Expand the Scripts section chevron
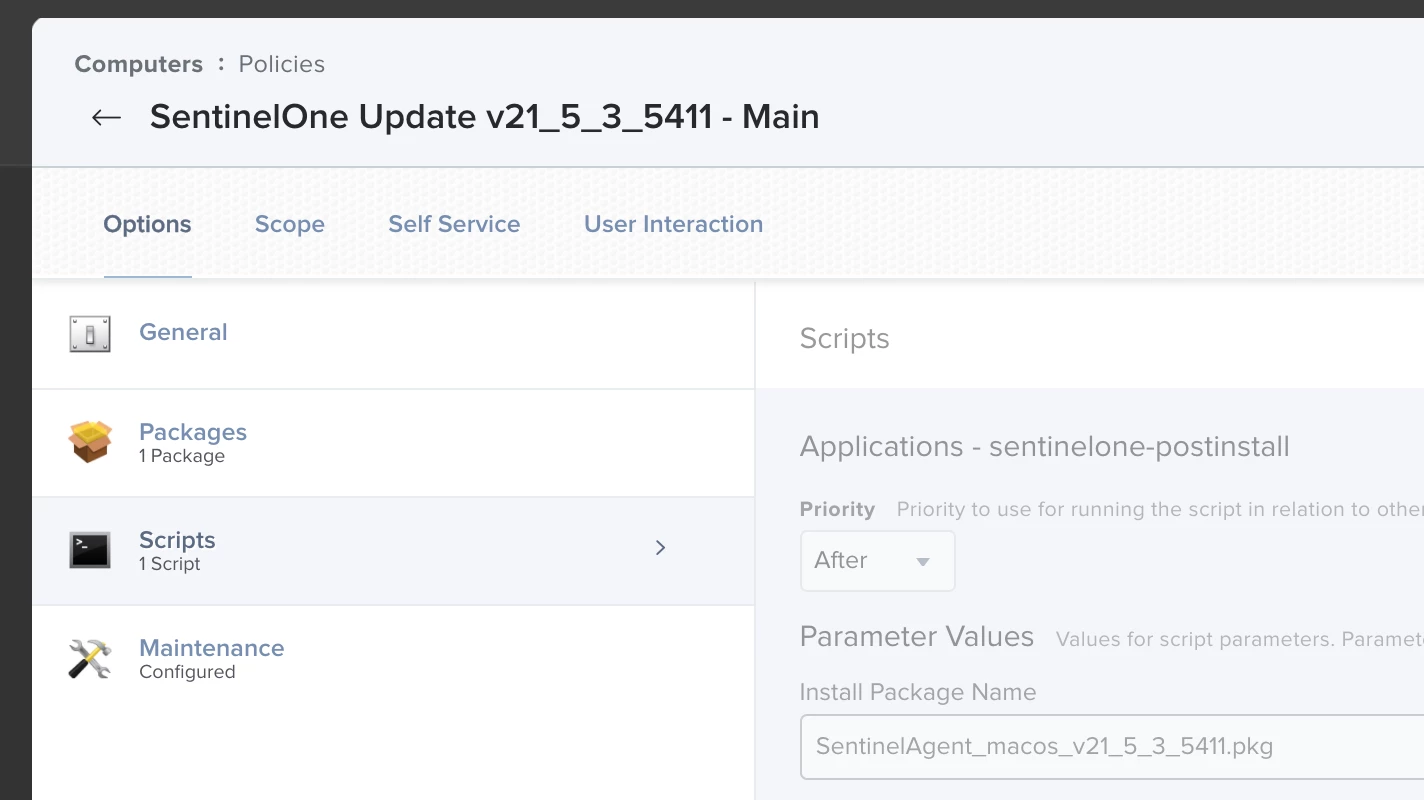 660,548
